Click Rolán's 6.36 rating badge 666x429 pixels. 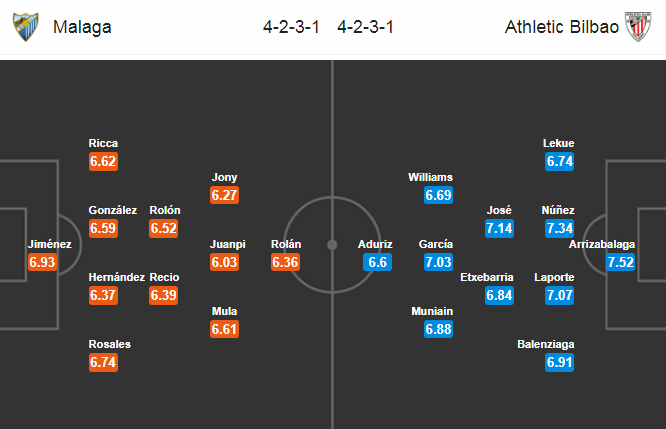coord(285,262)
